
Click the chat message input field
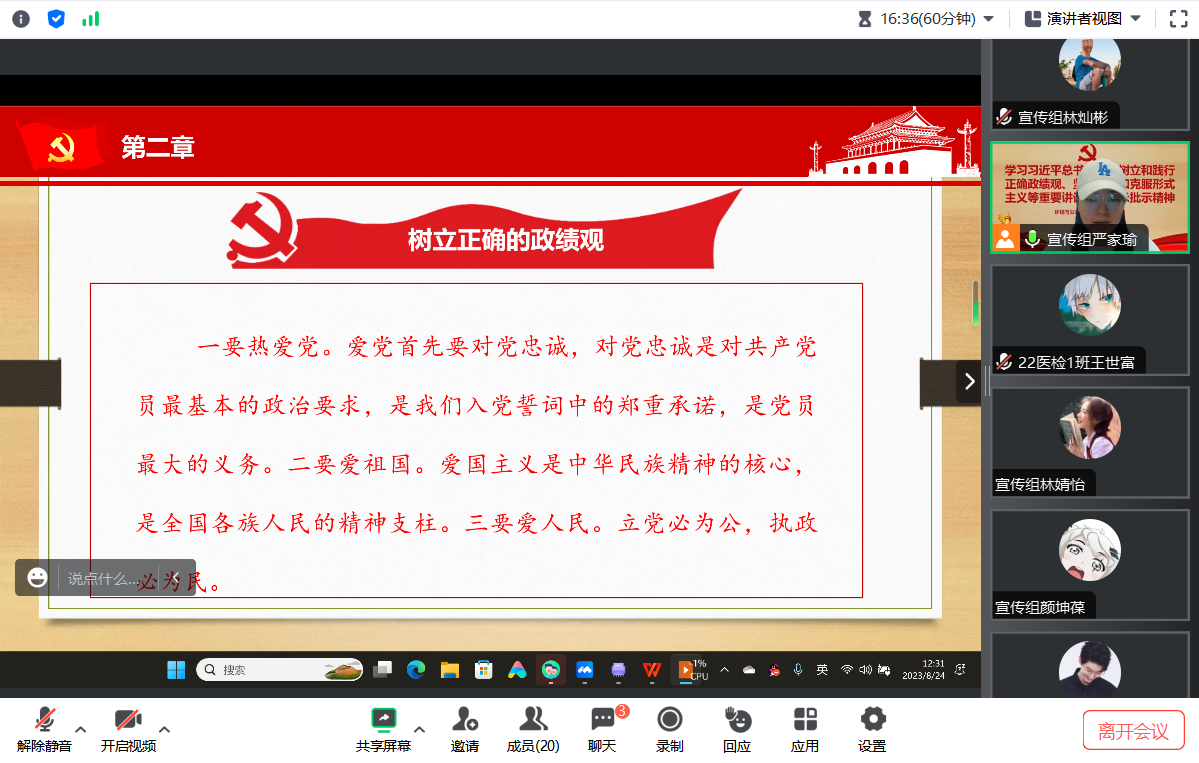point(105,578)
